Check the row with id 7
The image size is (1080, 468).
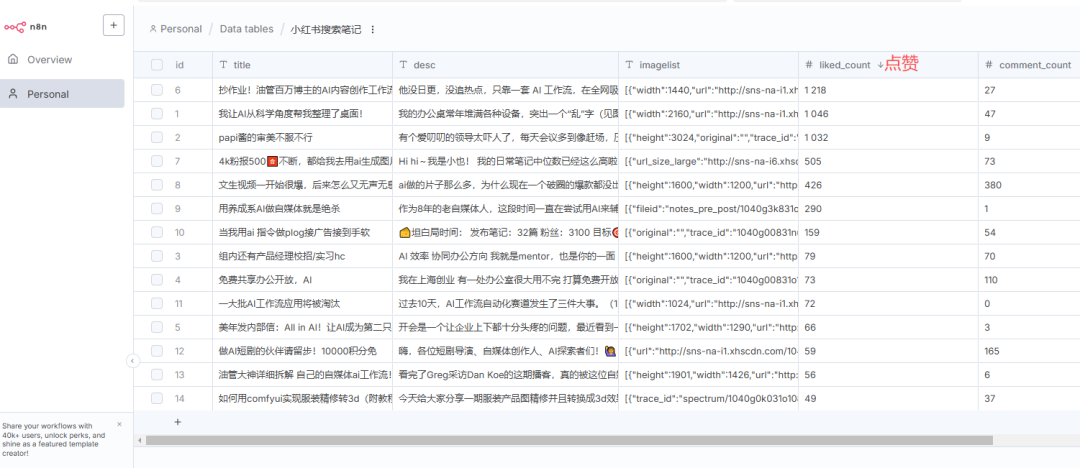click(157, 161)
